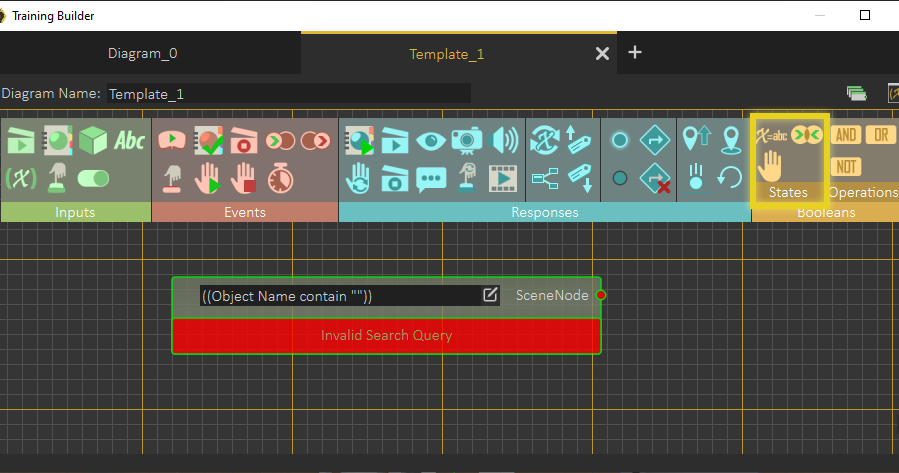Image resolution: width=899 pixels, height=473 pixels.
Task: Select the speech bubble message response
Action: click(431, 179)
